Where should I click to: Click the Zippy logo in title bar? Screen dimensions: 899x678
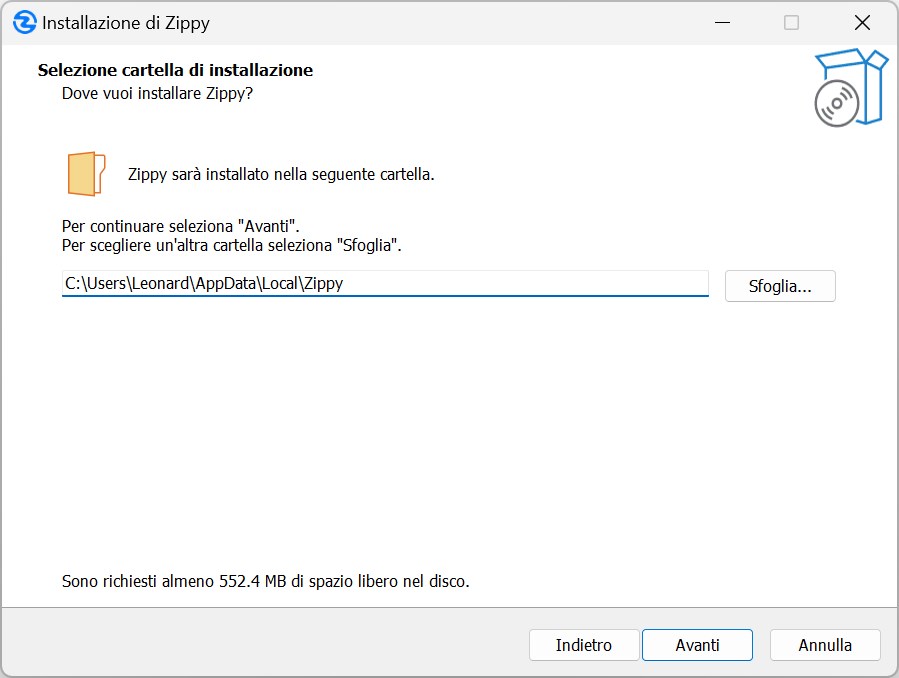pyautogui.click(x=25, y=23)
